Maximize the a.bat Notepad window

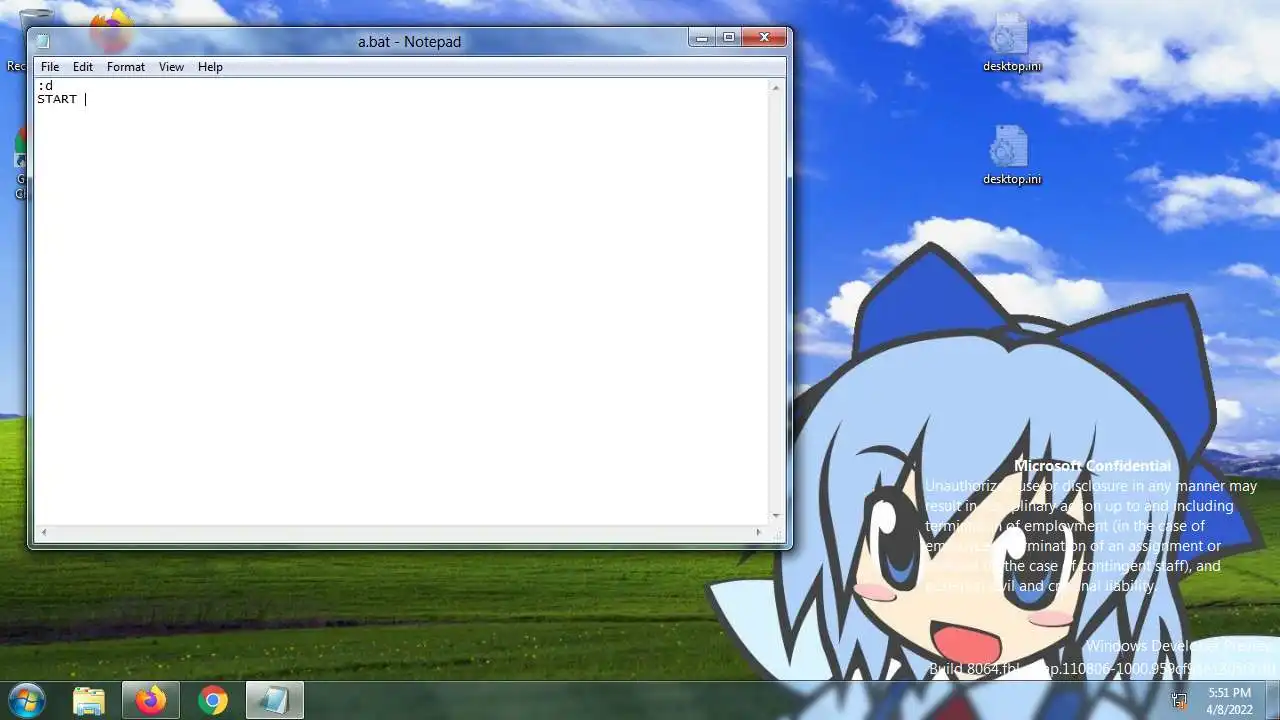coord(729,38)
